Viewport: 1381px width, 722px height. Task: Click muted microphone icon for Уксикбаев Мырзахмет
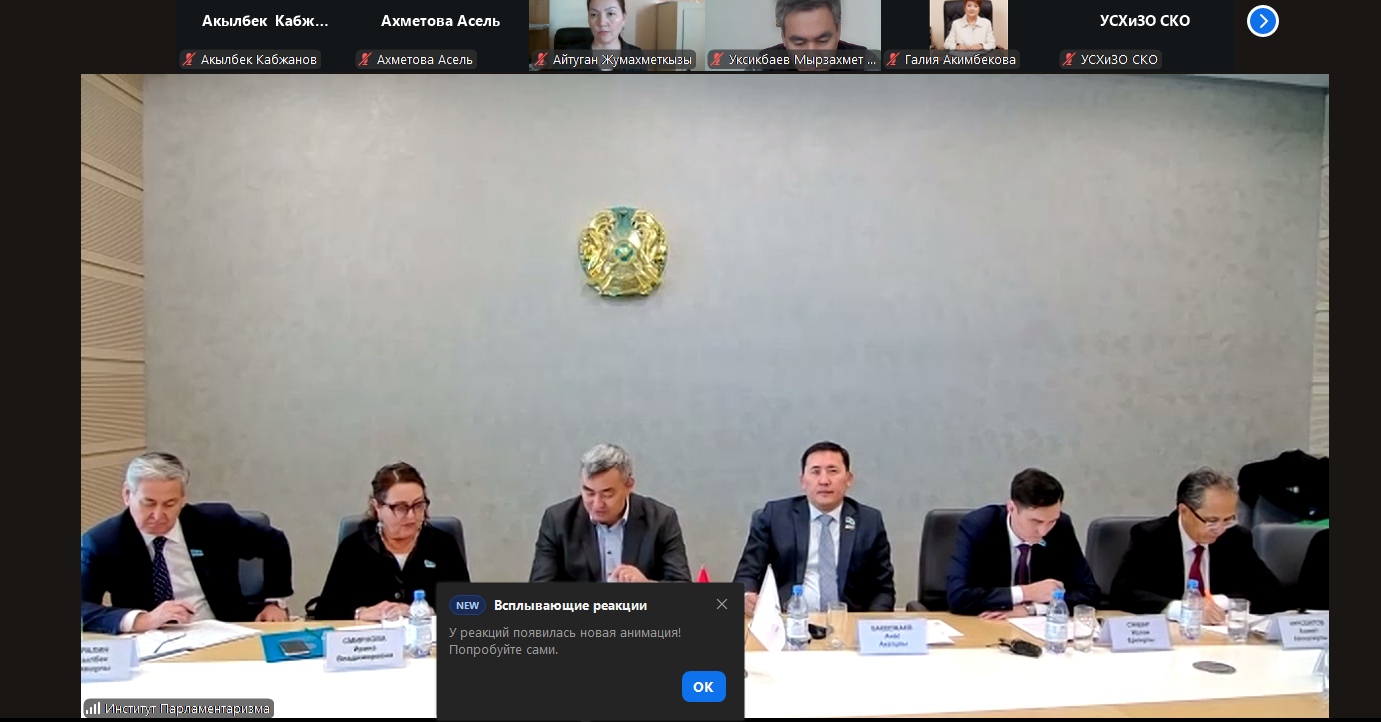[717, 60]
